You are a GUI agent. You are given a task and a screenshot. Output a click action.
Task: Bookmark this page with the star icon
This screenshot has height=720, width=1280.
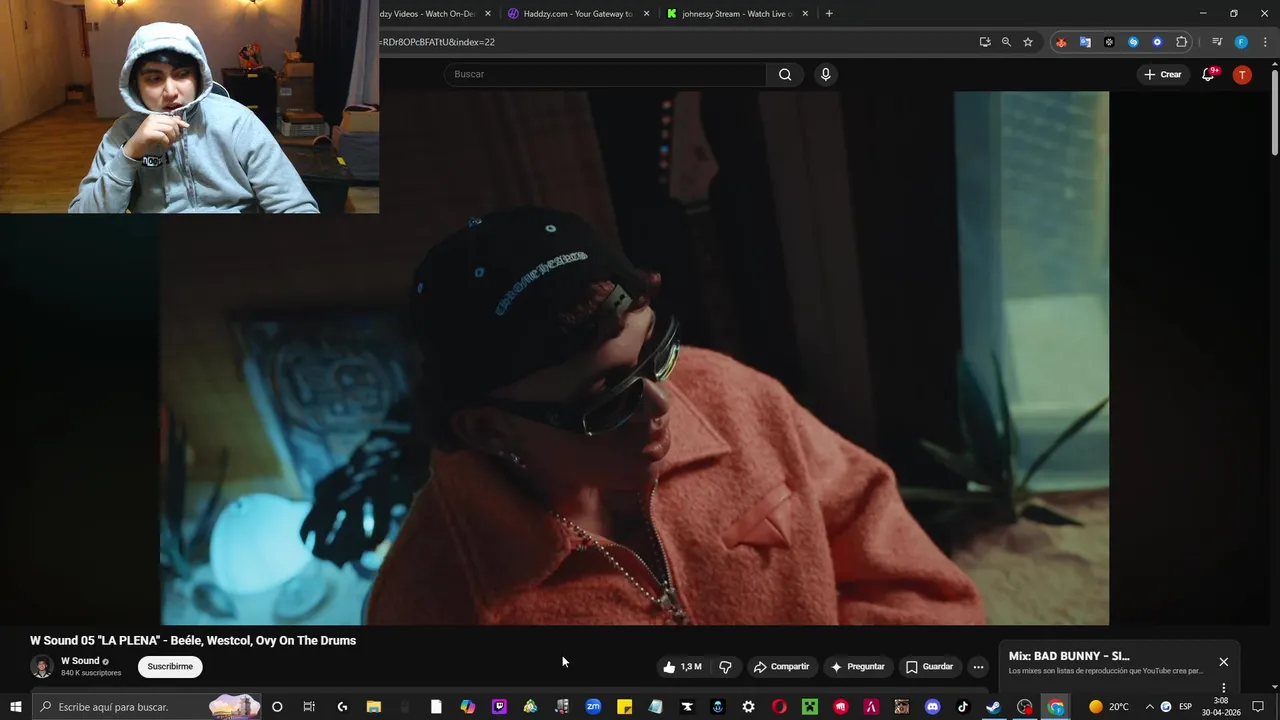tap(1028, 42)
